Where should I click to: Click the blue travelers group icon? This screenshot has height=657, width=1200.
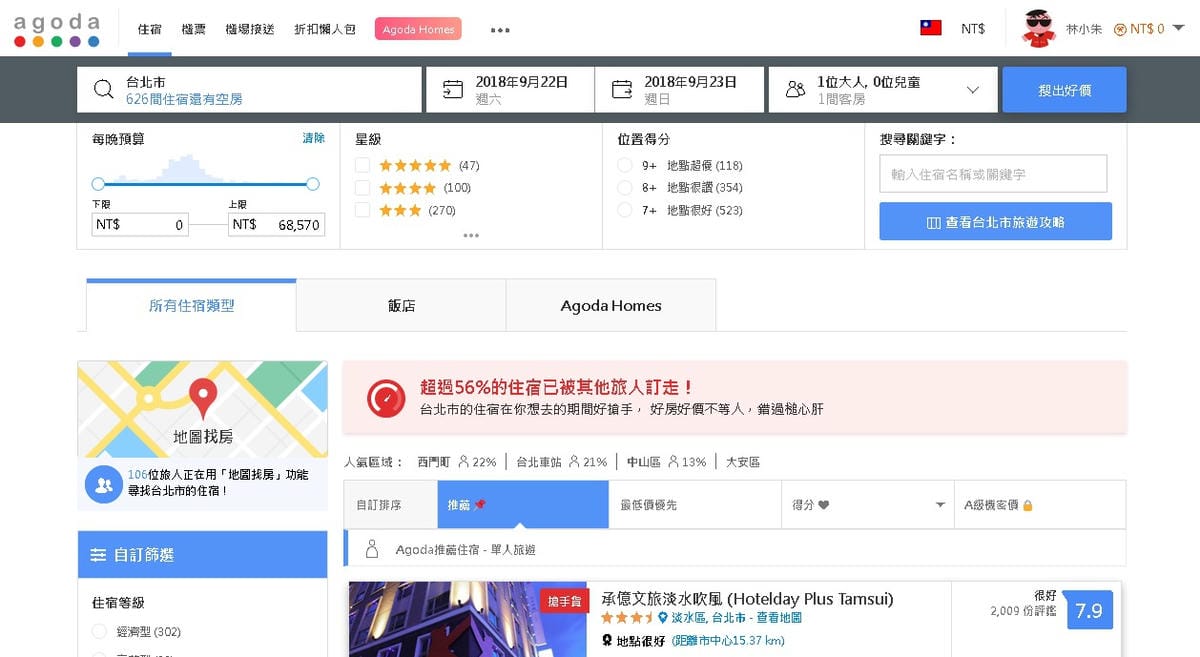tap(102, 484)
